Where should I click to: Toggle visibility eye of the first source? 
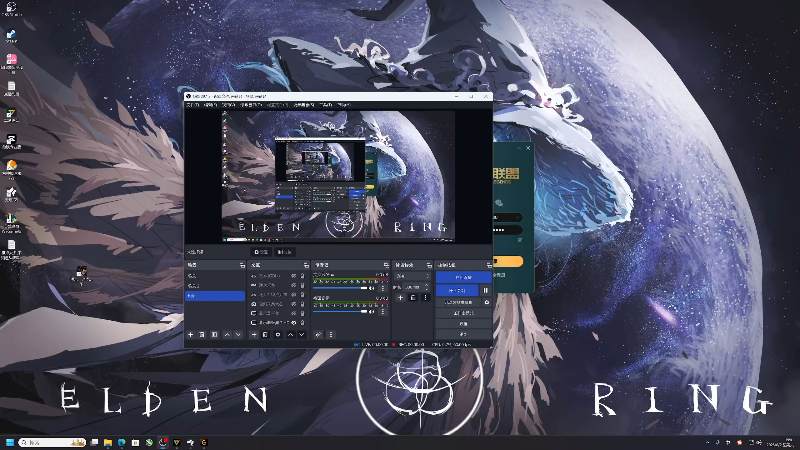click(x=294, y=276)
